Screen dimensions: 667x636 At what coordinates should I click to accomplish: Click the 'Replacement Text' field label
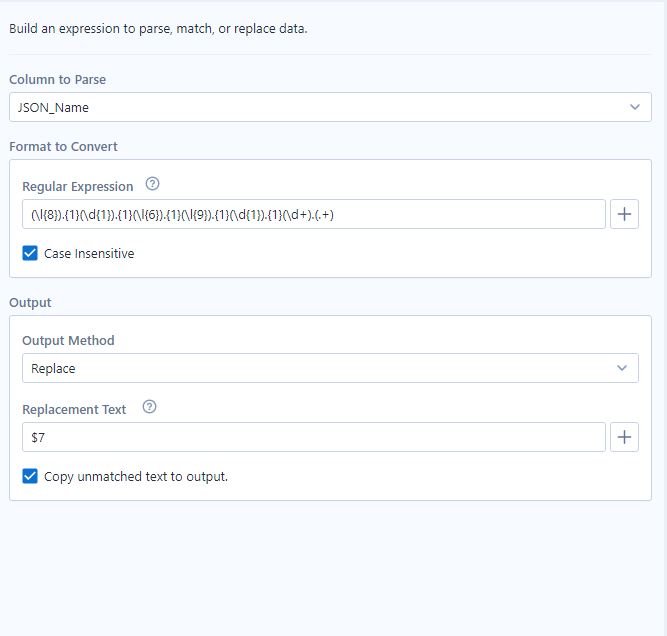[x=74, y=409]
